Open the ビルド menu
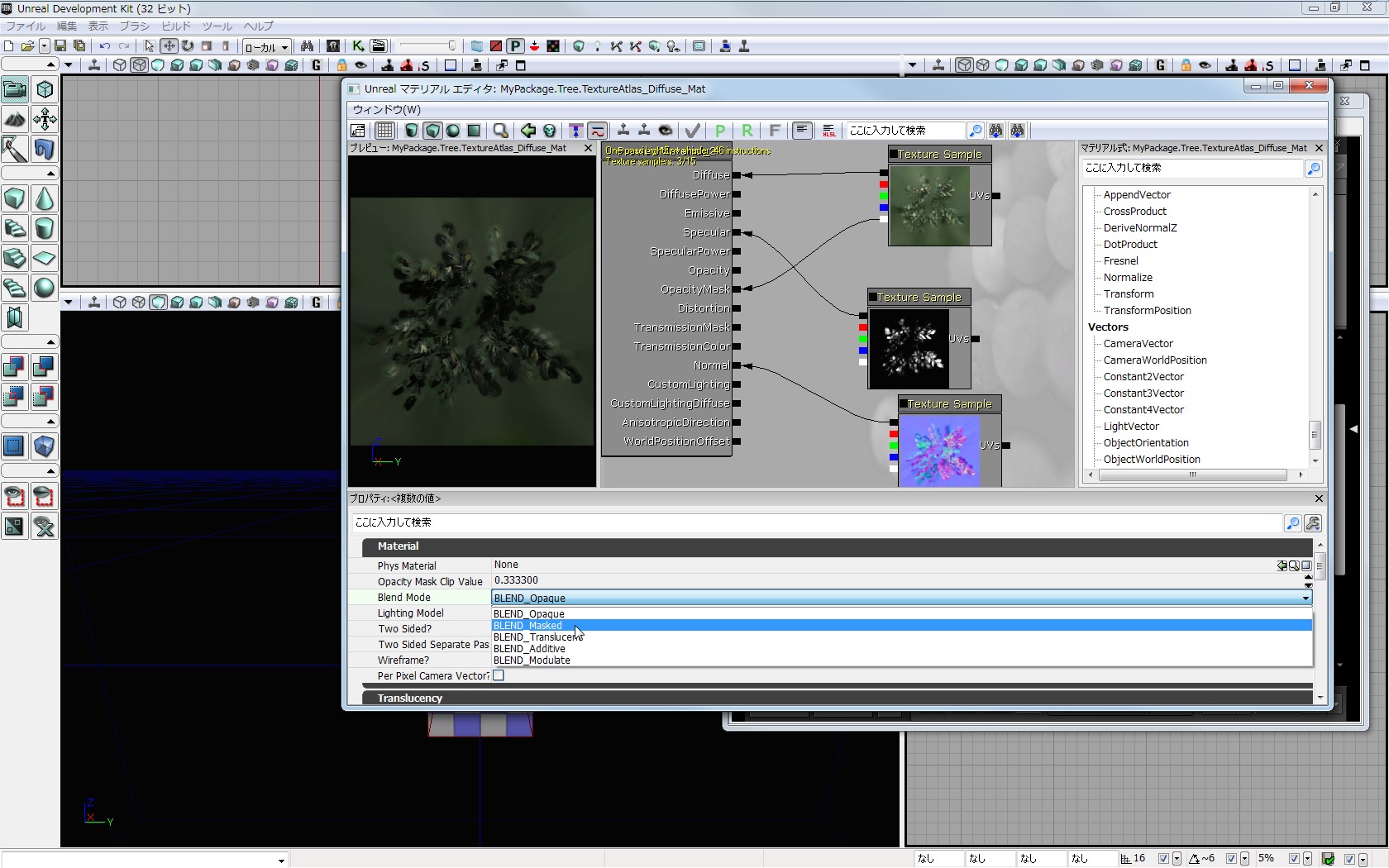Viewport: 1389px width, 868px height. point(176,26)
